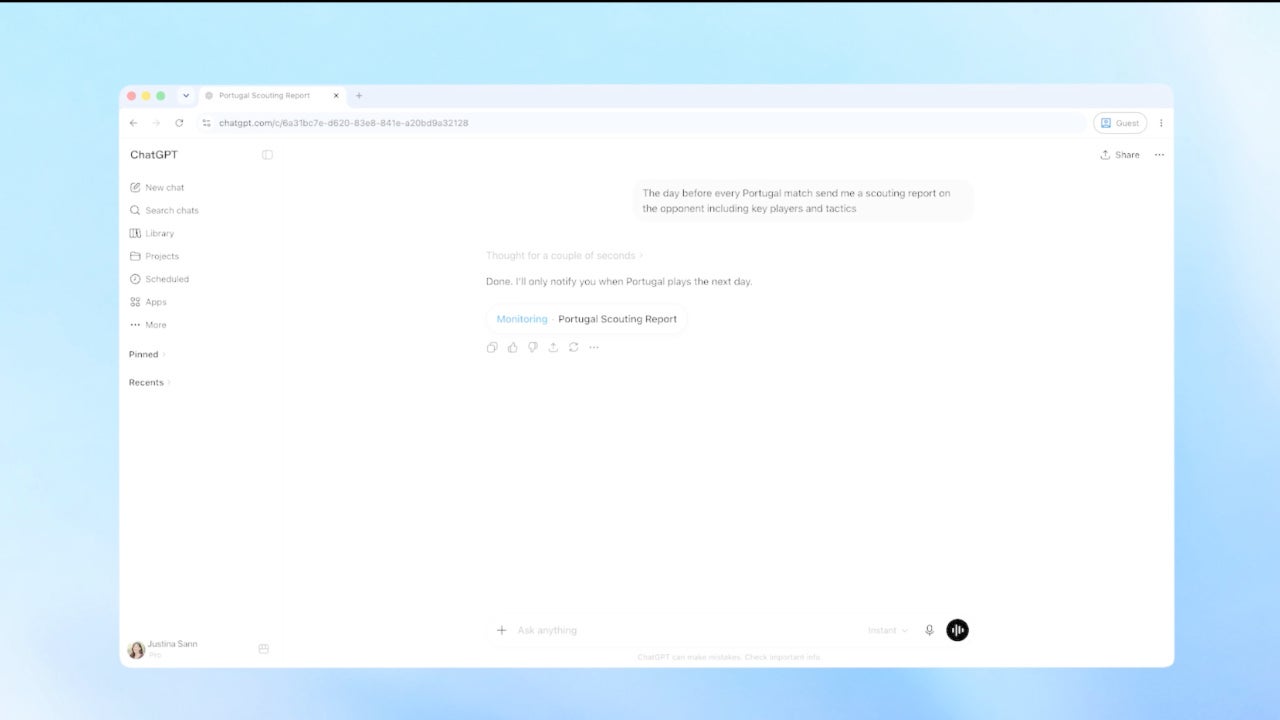Open Search chats in the sidebar
This screenshot has width=1280, height=720.
tap(164, 211)
